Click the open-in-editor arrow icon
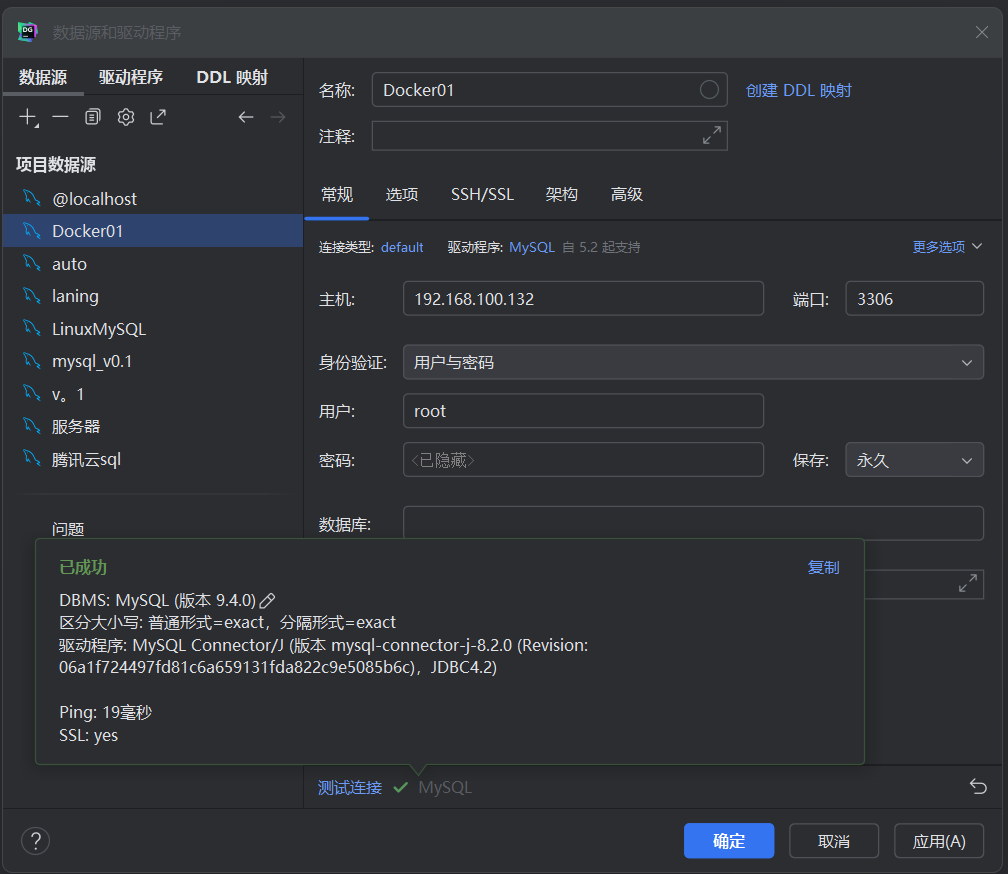This screenshot has height=874, width=1008. click(x=158, y=117)
